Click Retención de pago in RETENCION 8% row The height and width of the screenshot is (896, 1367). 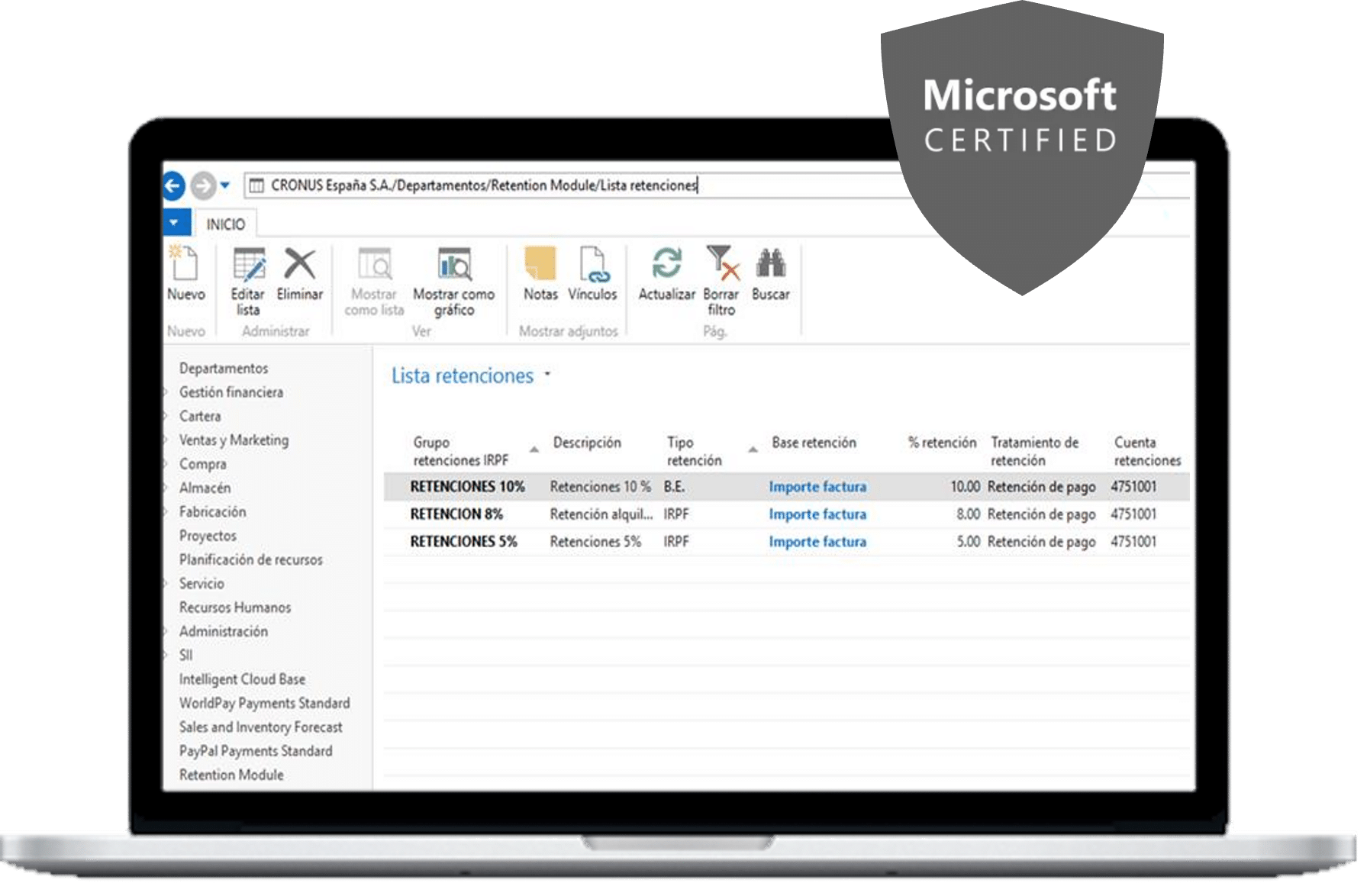click(x=1041, y=514)
